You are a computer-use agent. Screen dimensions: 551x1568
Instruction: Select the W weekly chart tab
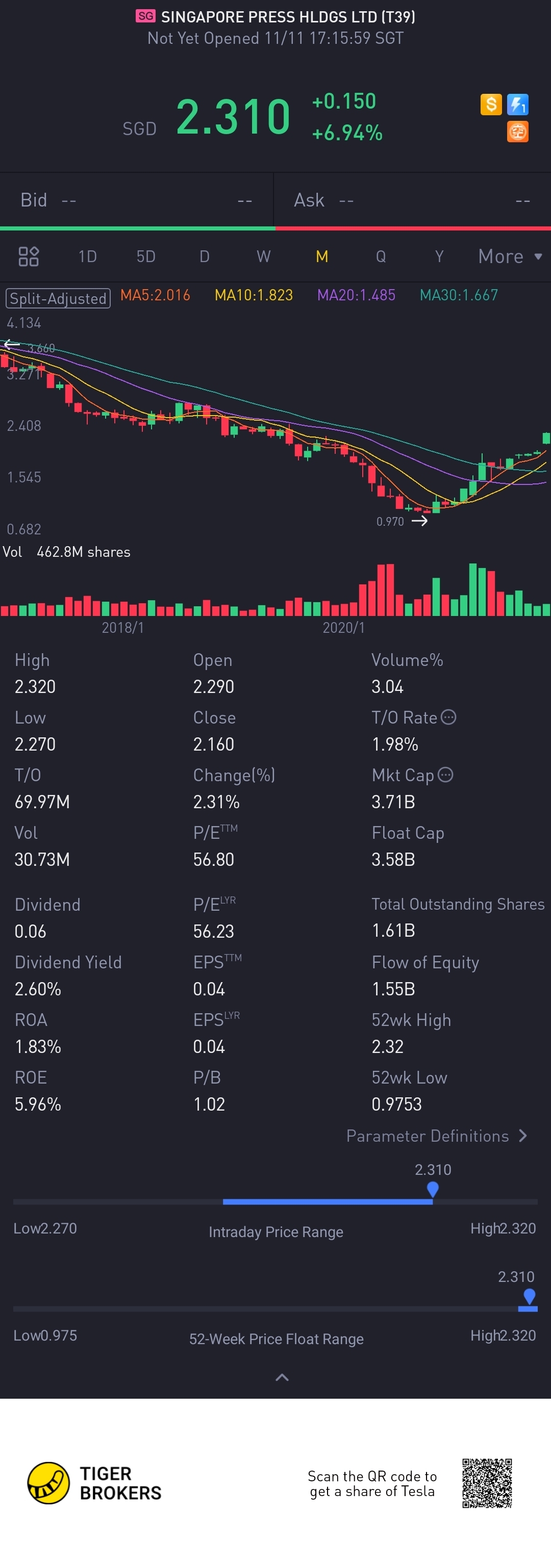coord(264,256)
